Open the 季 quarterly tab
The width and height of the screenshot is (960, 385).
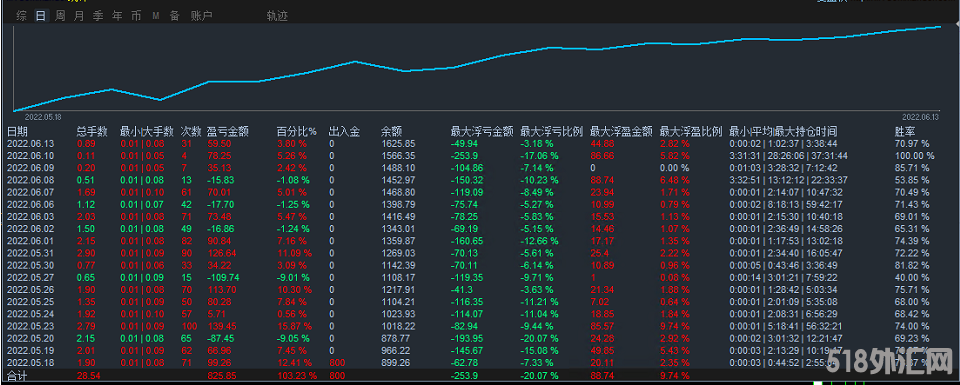pos(98,16)
